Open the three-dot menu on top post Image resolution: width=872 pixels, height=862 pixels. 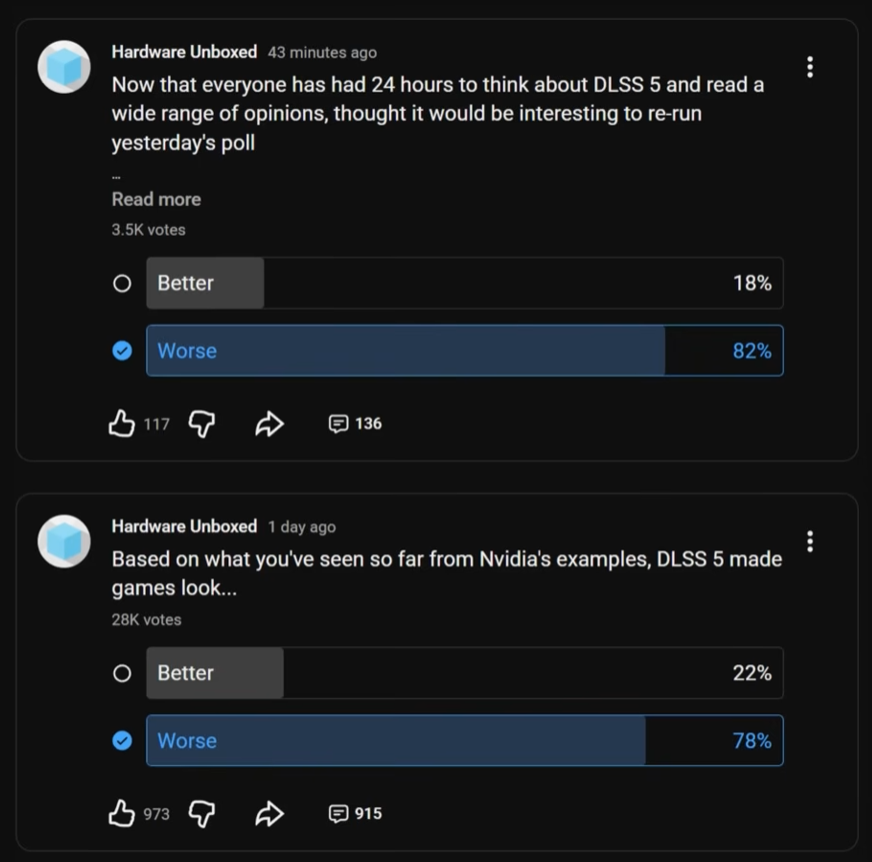click(809, 67)
